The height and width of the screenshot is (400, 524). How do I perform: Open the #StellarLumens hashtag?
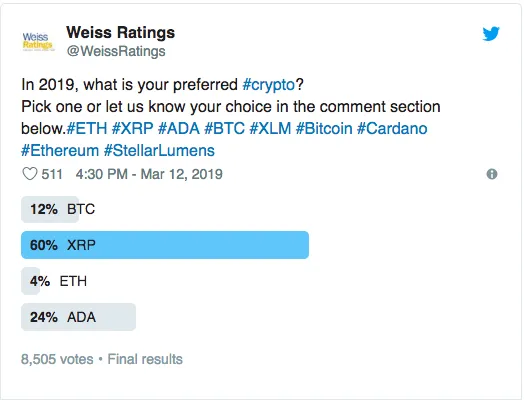pos(159,151)
